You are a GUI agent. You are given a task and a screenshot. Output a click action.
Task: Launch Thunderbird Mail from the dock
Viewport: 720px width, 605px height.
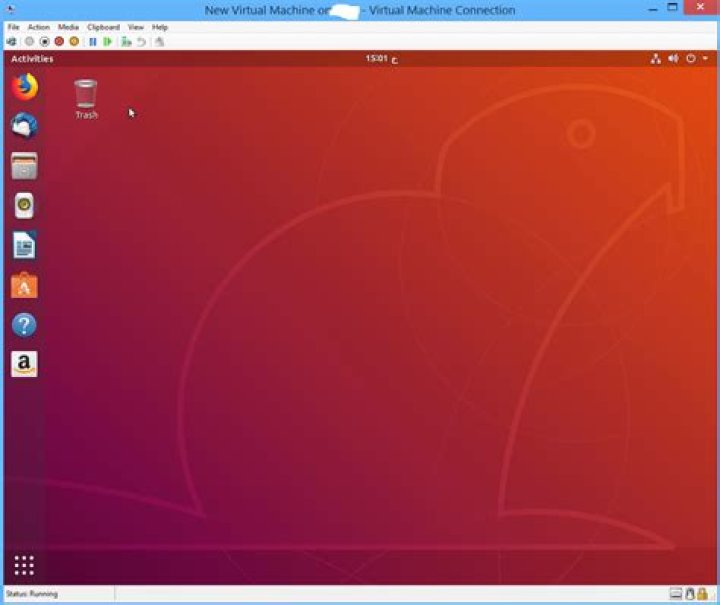(x=24, y=126)
